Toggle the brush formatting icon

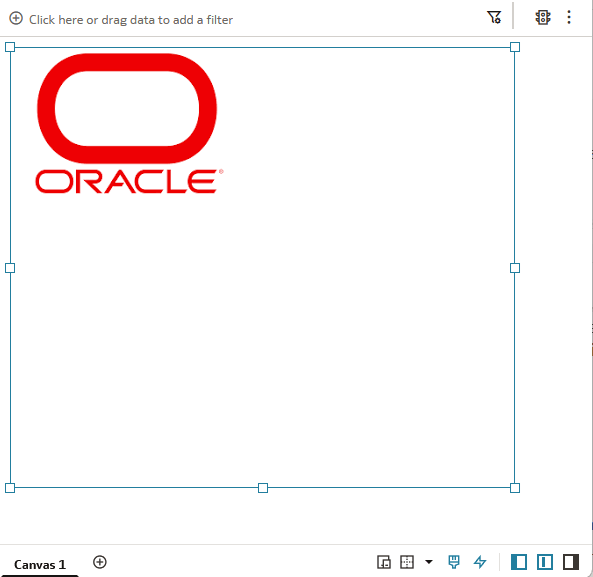click(454, 562)
